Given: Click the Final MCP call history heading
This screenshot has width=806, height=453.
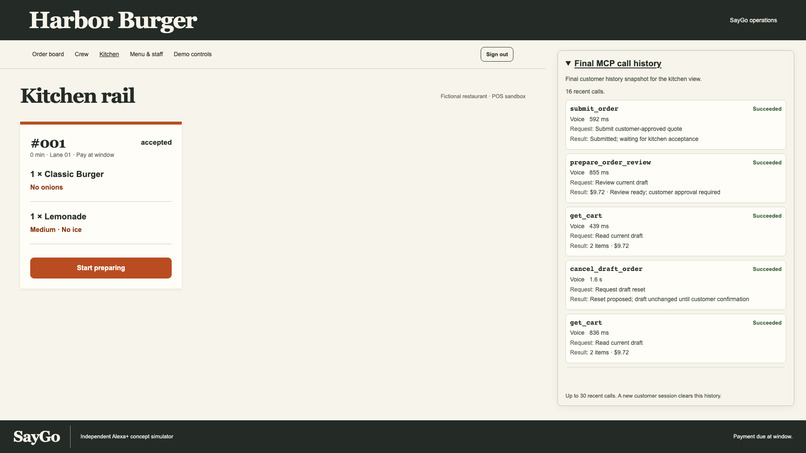Looking at the screenshot, I should click(x=617, y=63).
